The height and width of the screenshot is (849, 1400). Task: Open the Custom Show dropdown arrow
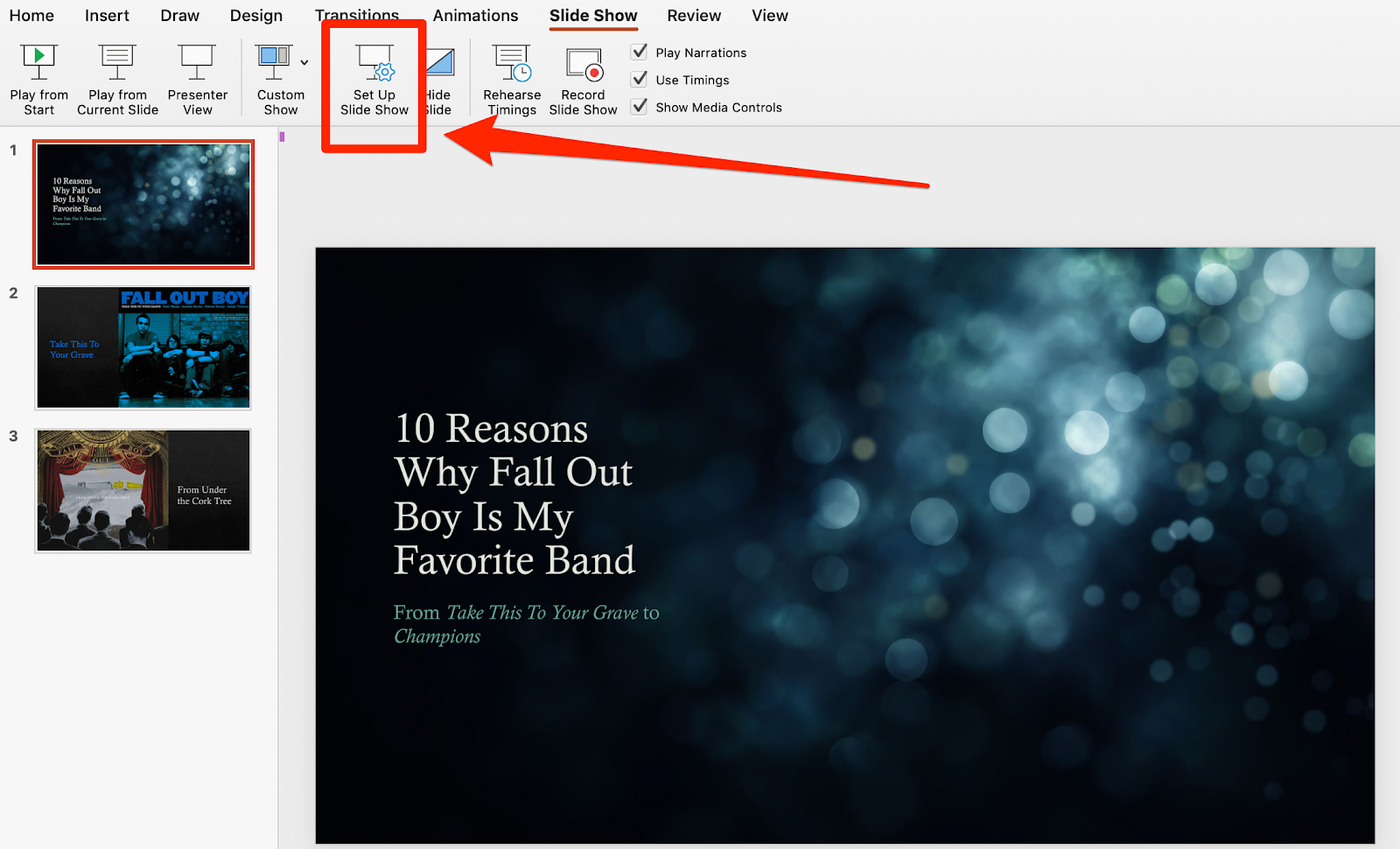pos(304,63)
